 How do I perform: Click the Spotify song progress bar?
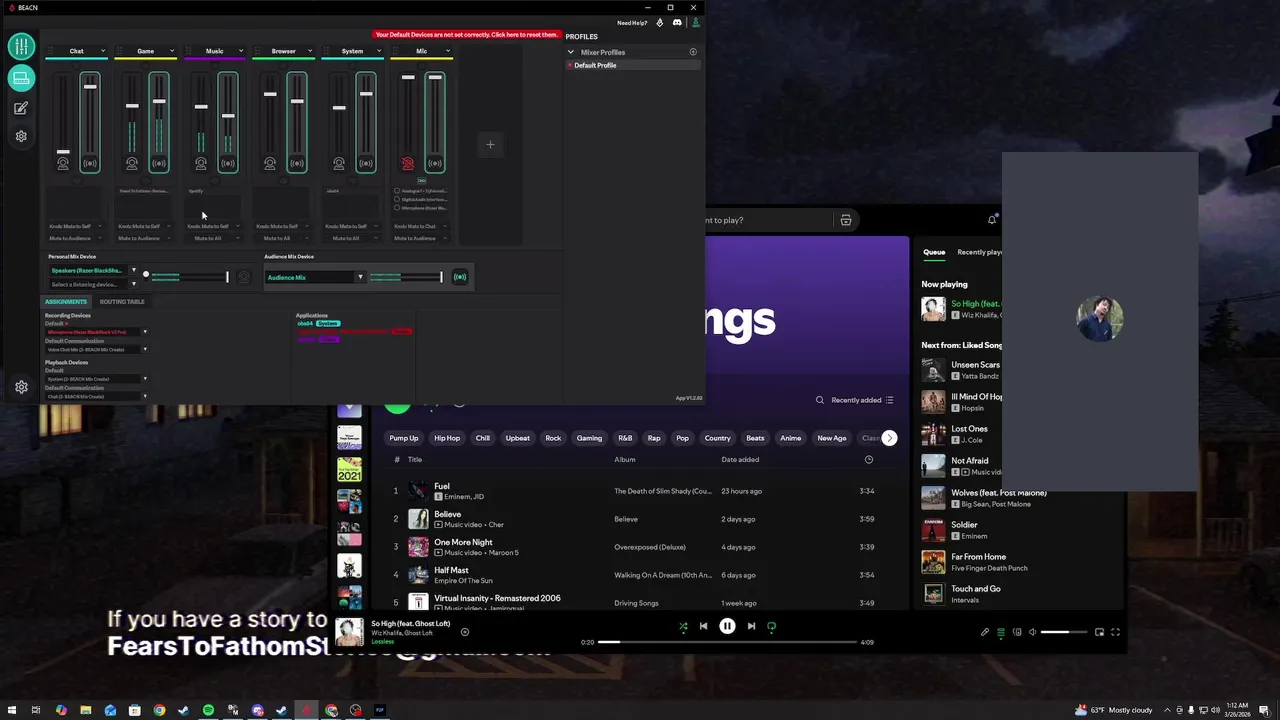[x=727, y=642]
